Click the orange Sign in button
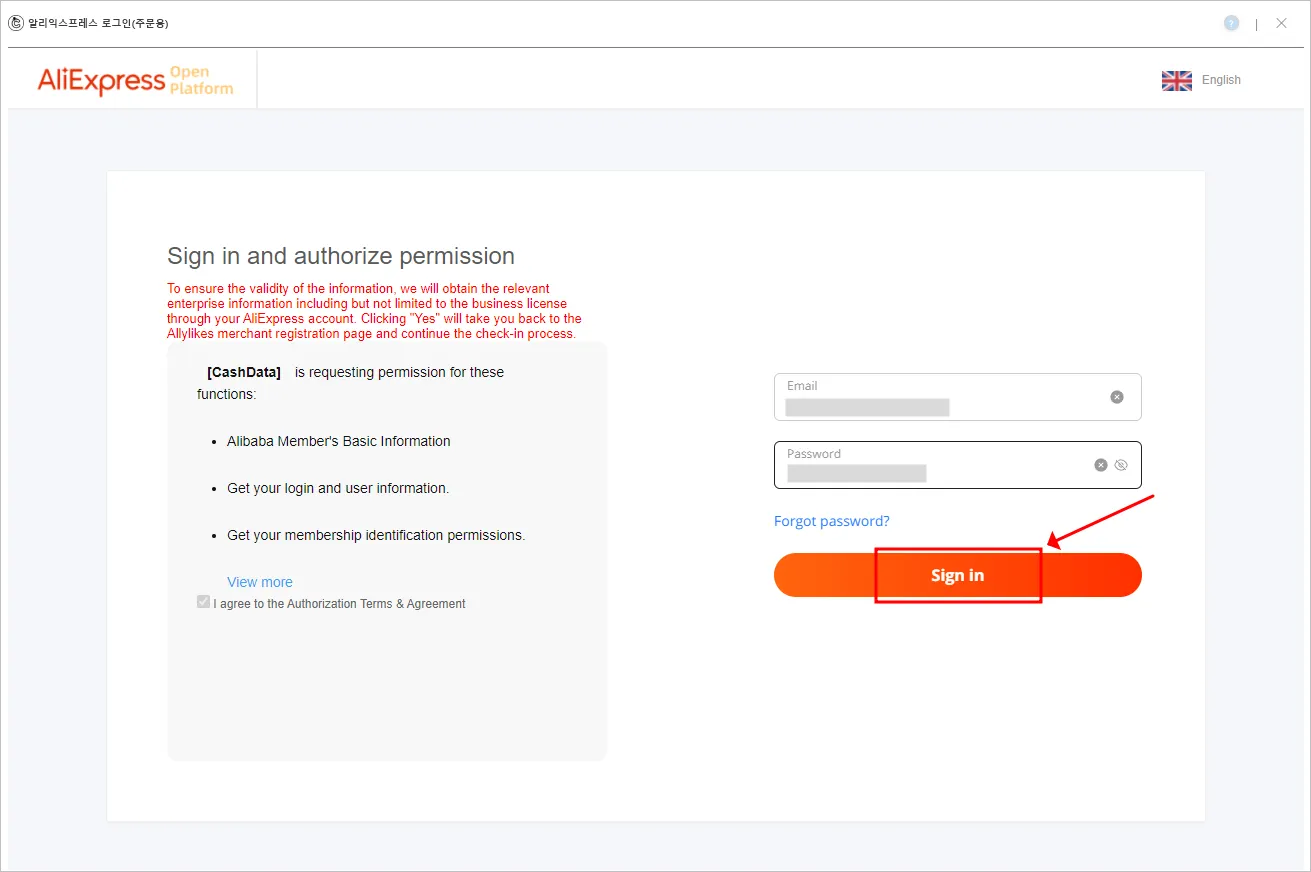 coord(957,575)
